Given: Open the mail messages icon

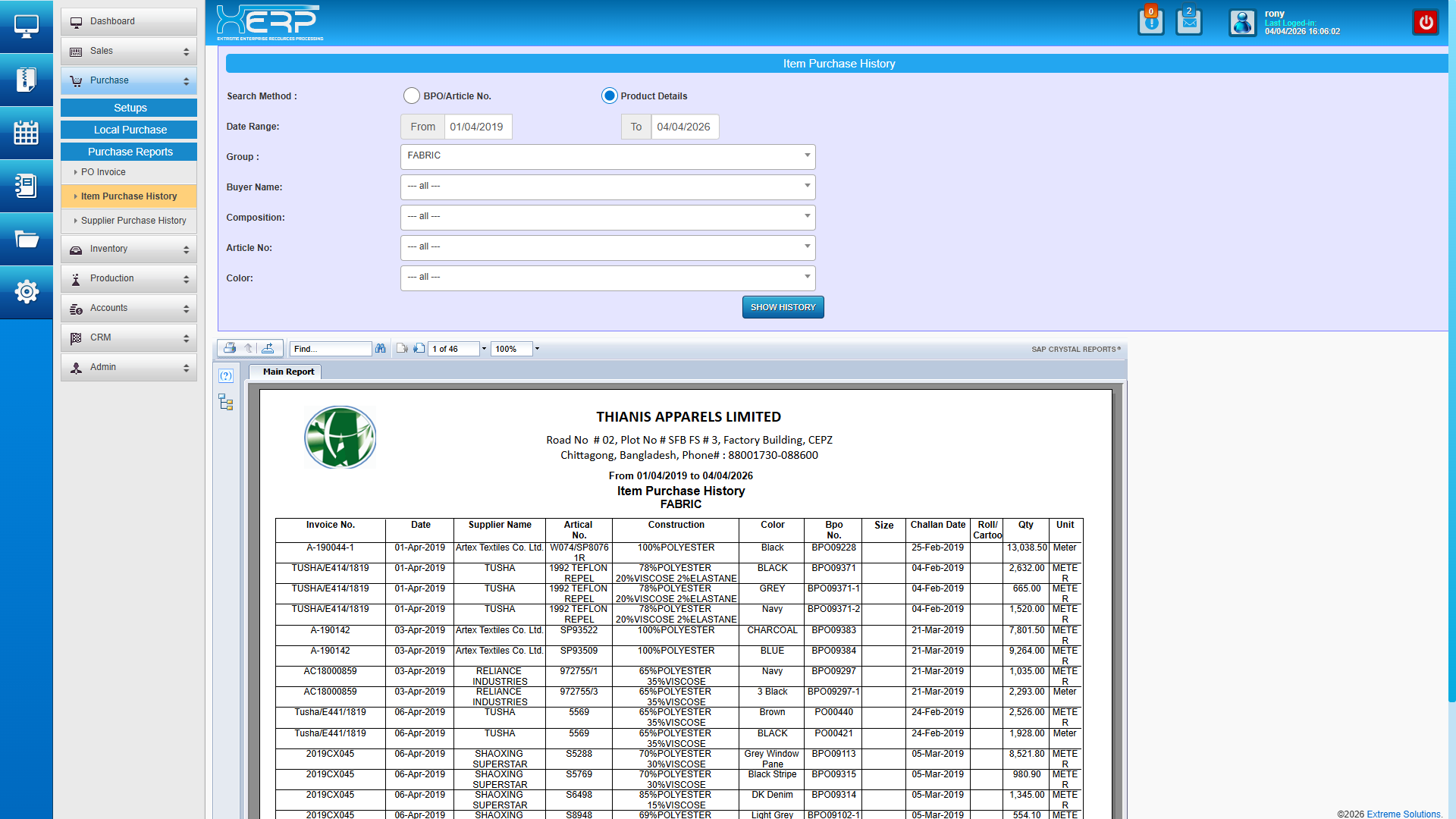Looking at the screenshot, I should point(1188,22).
